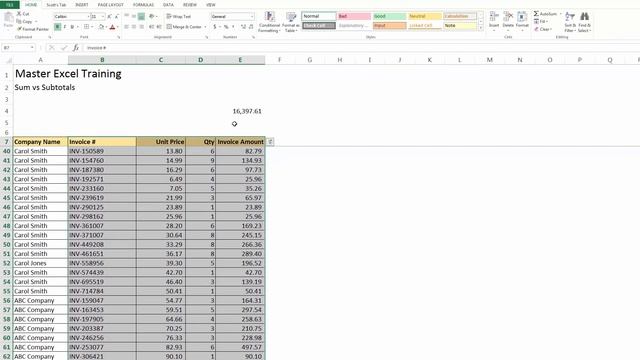Toggle bottom align in the Alignment group

pyautogui.click(x=141, y=16)
